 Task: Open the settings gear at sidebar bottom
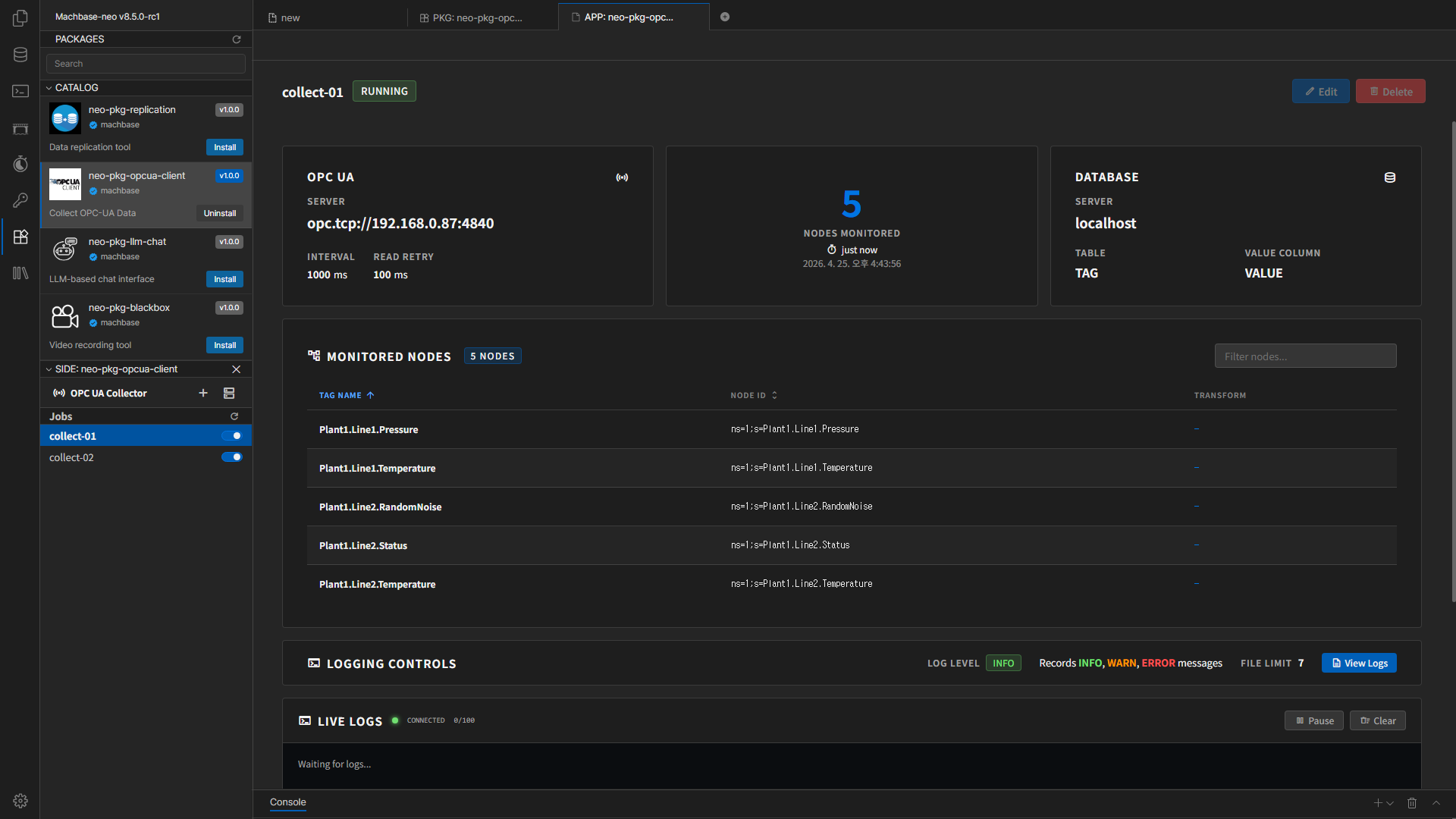coord(20,801)
